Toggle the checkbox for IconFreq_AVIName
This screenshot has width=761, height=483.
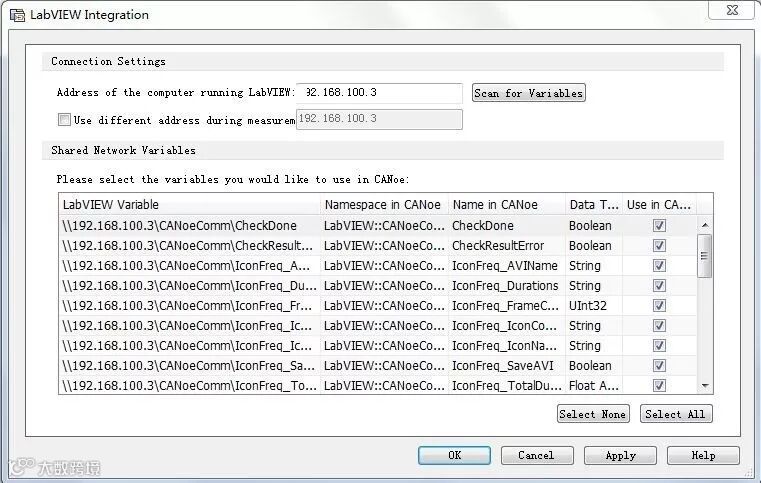(659, 266)
